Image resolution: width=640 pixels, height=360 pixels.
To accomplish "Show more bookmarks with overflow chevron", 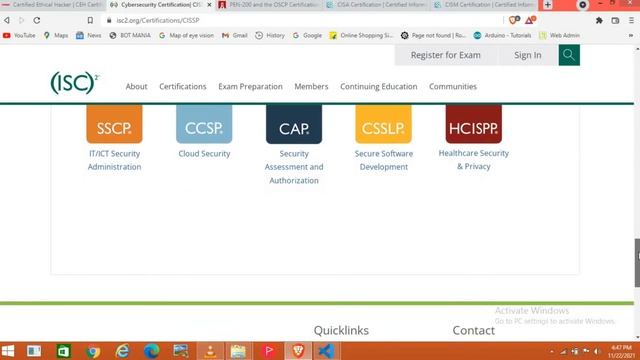I will (631, 36).
